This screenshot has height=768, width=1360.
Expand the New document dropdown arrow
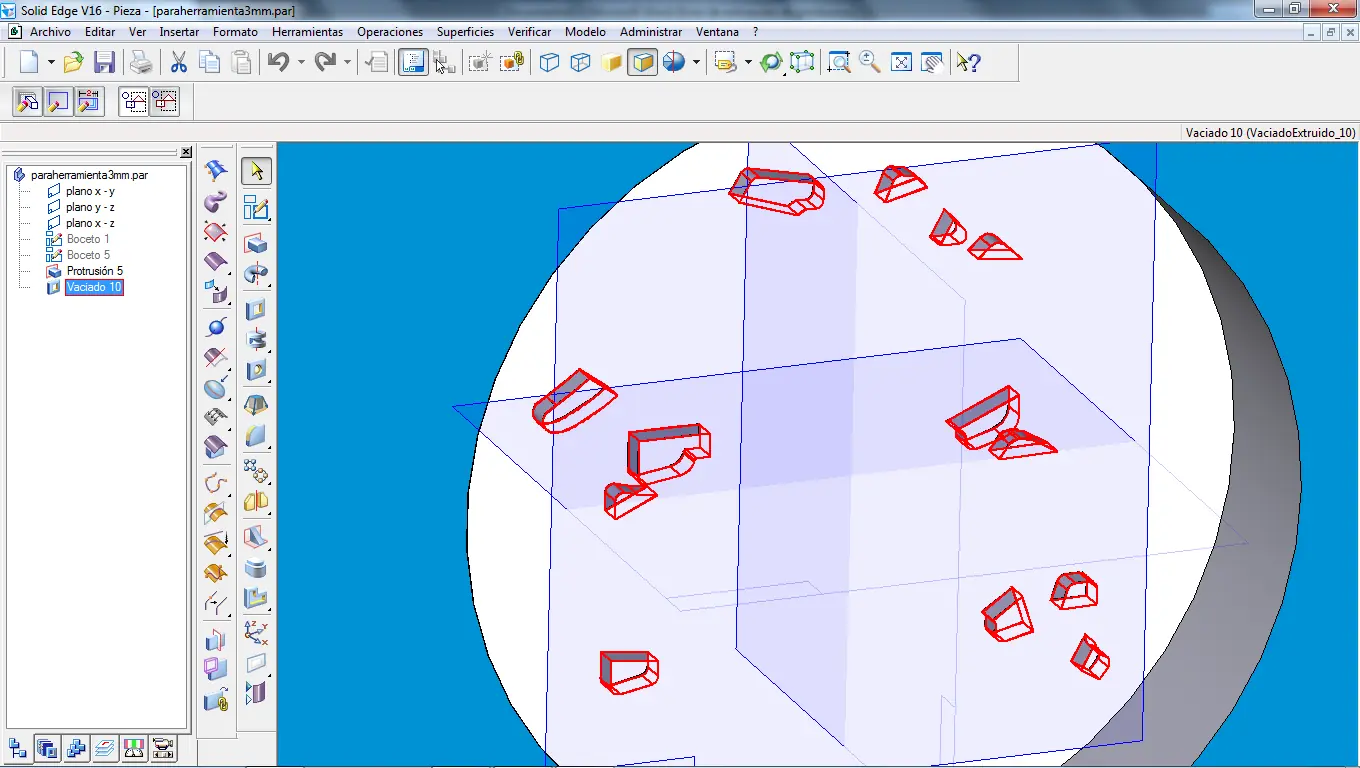[x=50, y=63]
